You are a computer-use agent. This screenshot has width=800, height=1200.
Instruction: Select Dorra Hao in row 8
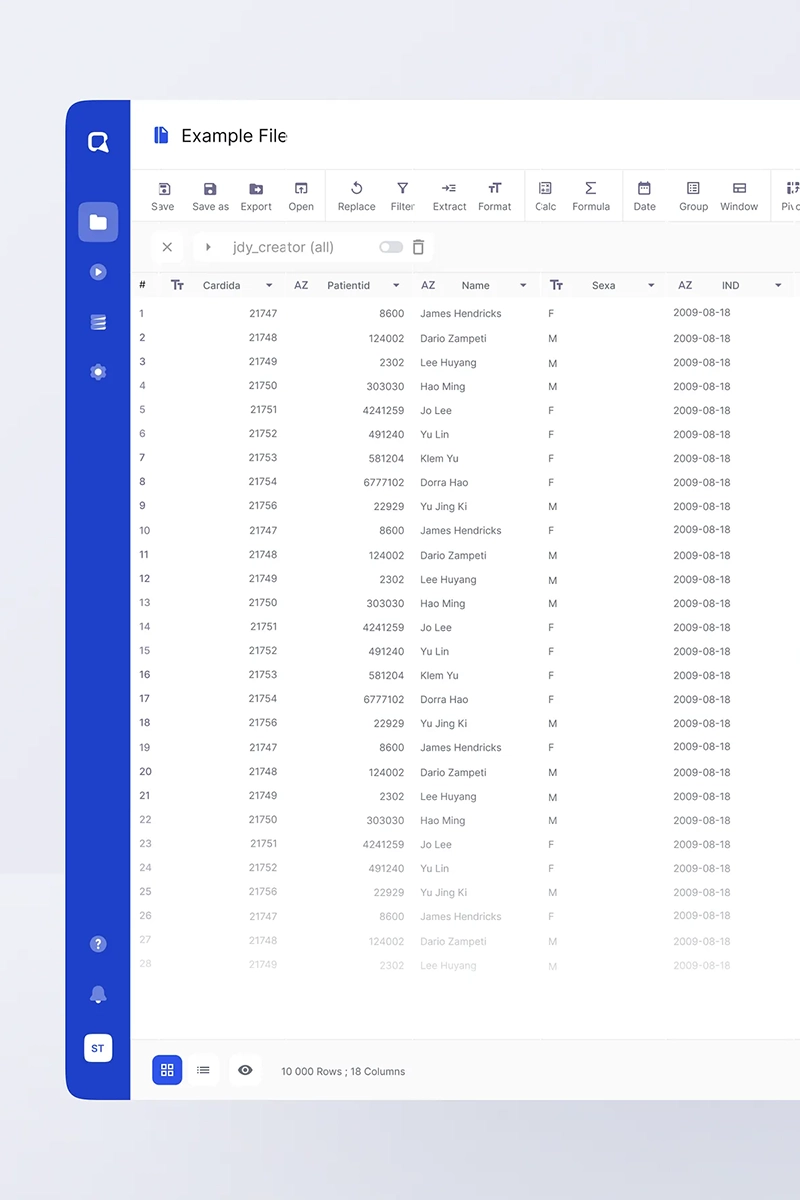tap(444, 483)
